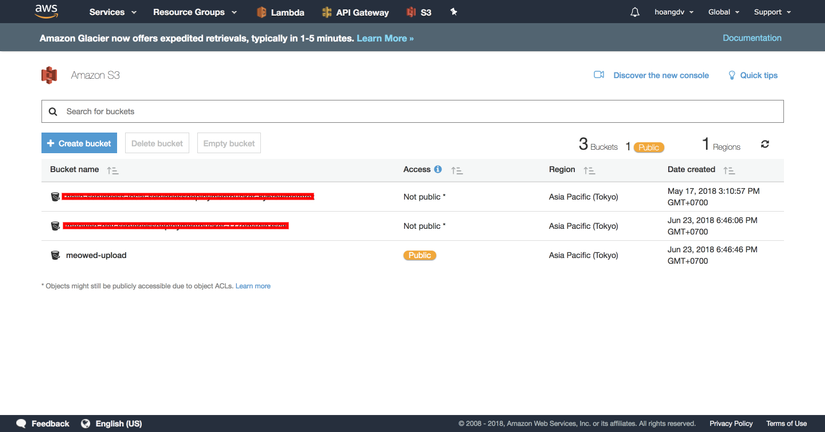Sort by Access column
The width and height of the screenshot is (825, 432).
457,170
